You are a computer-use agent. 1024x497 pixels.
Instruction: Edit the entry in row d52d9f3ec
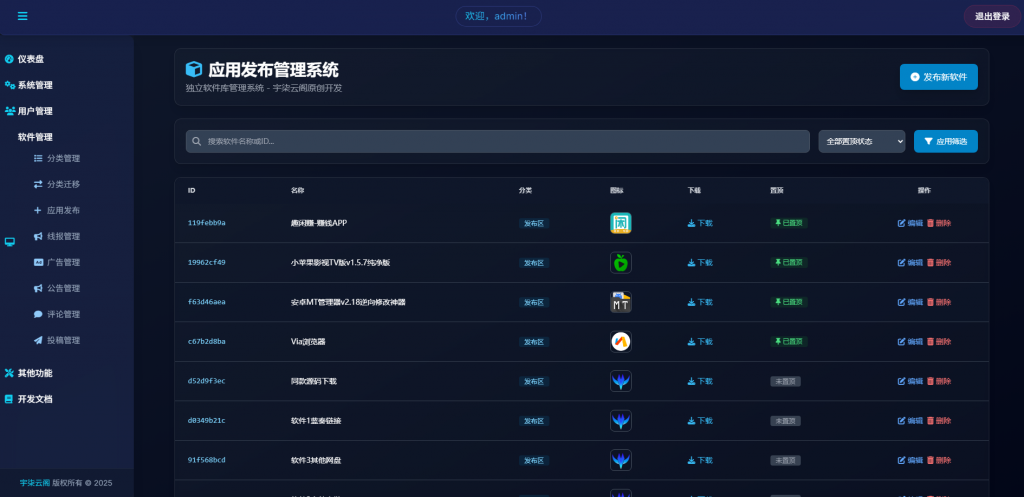pyautogui.click(x=910, y=381)
